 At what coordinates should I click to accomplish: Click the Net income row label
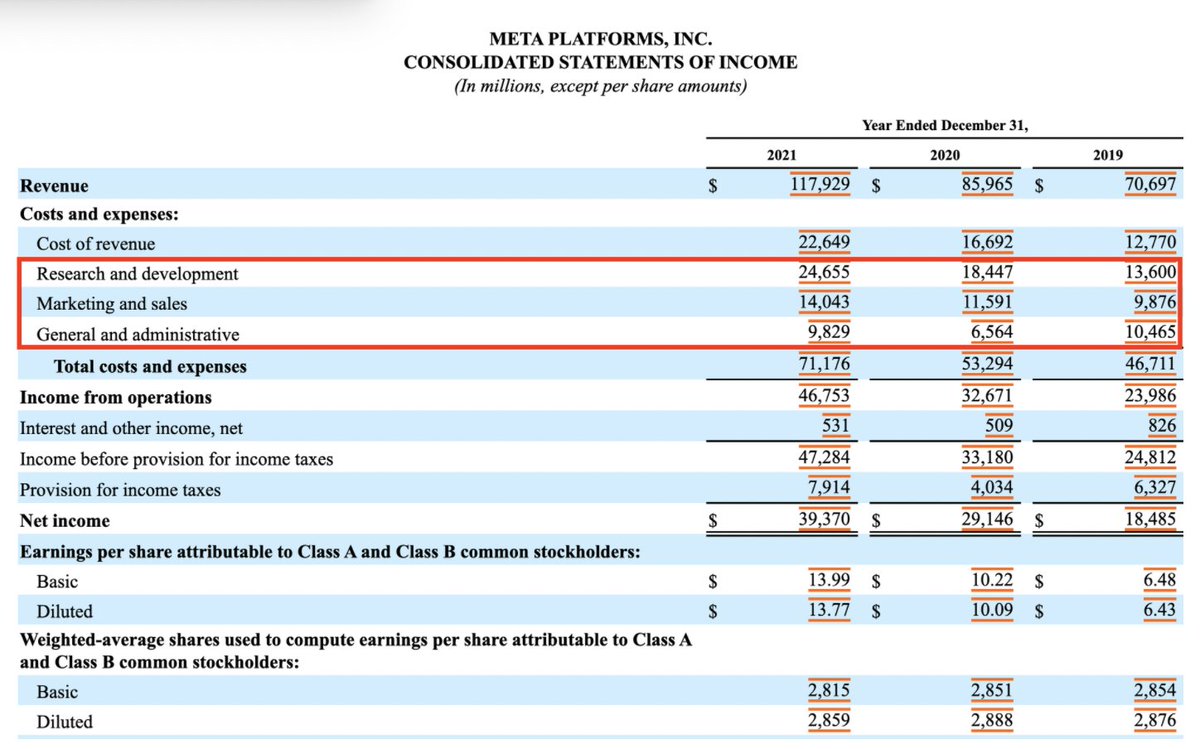click(x=65, y=521)
